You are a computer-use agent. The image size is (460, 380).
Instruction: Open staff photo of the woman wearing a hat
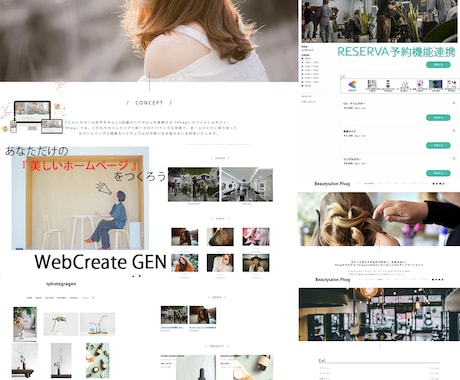256,263
